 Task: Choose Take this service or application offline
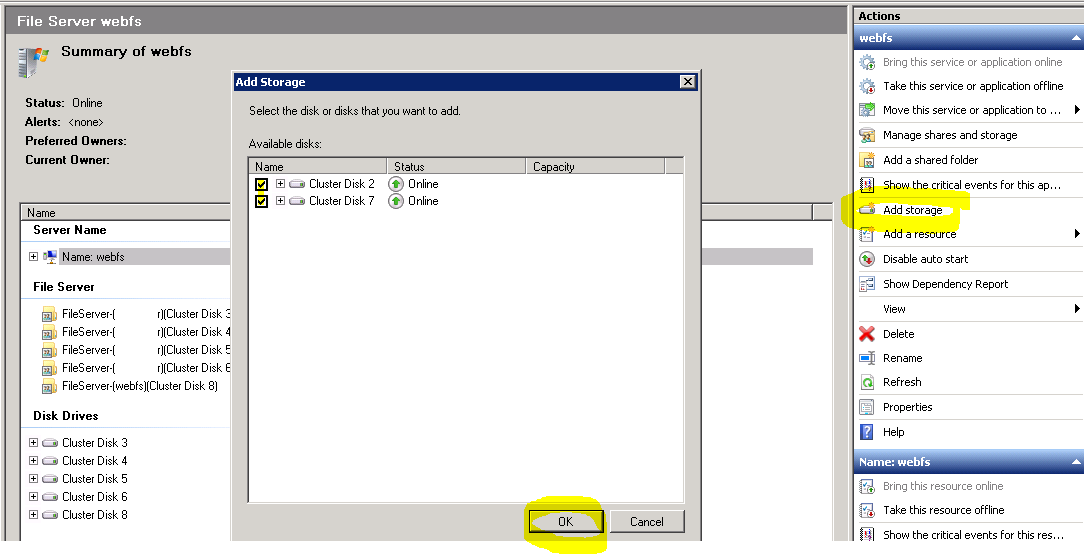[973, 86]
